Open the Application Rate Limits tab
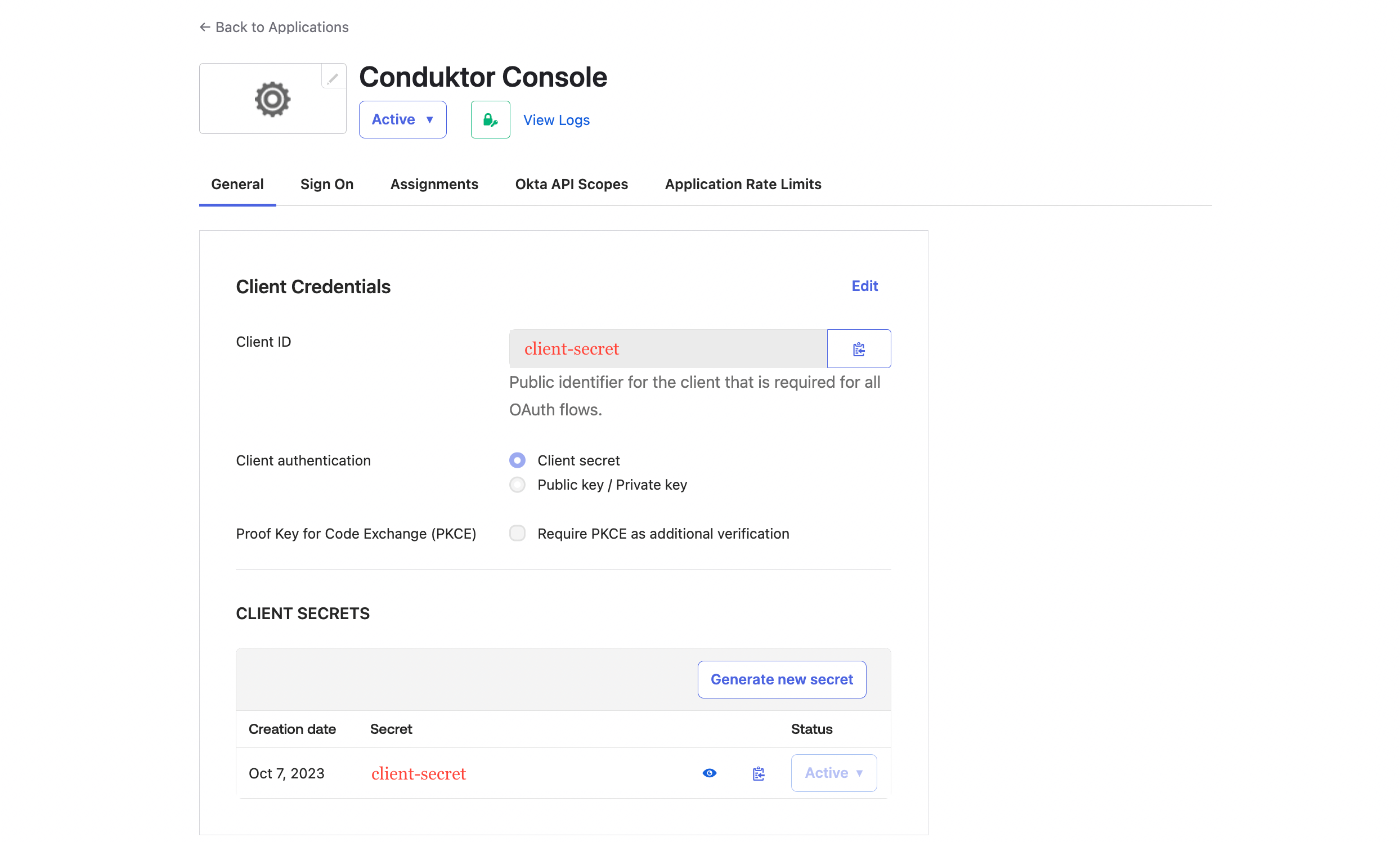The width and height of the screenshot is (1400, 842). [x=743, y=185]
